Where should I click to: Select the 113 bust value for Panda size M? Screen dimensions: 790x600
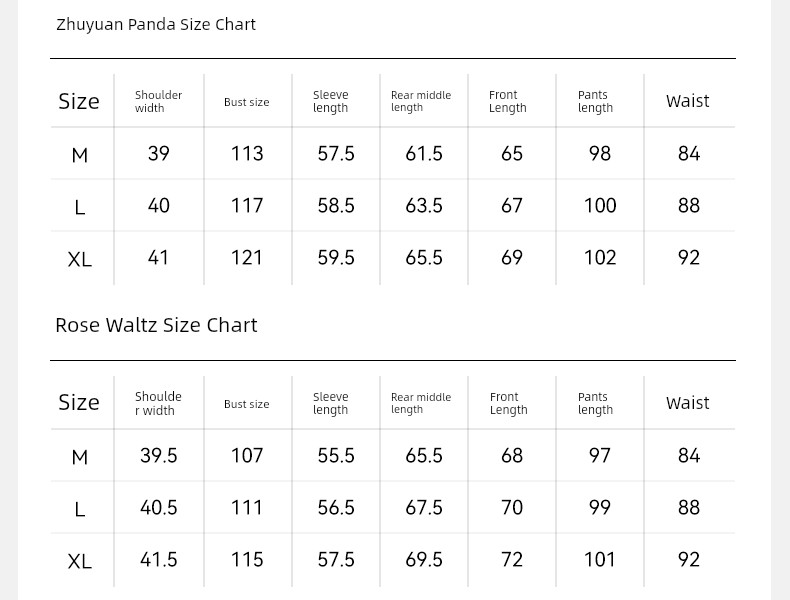pos(247,154)
